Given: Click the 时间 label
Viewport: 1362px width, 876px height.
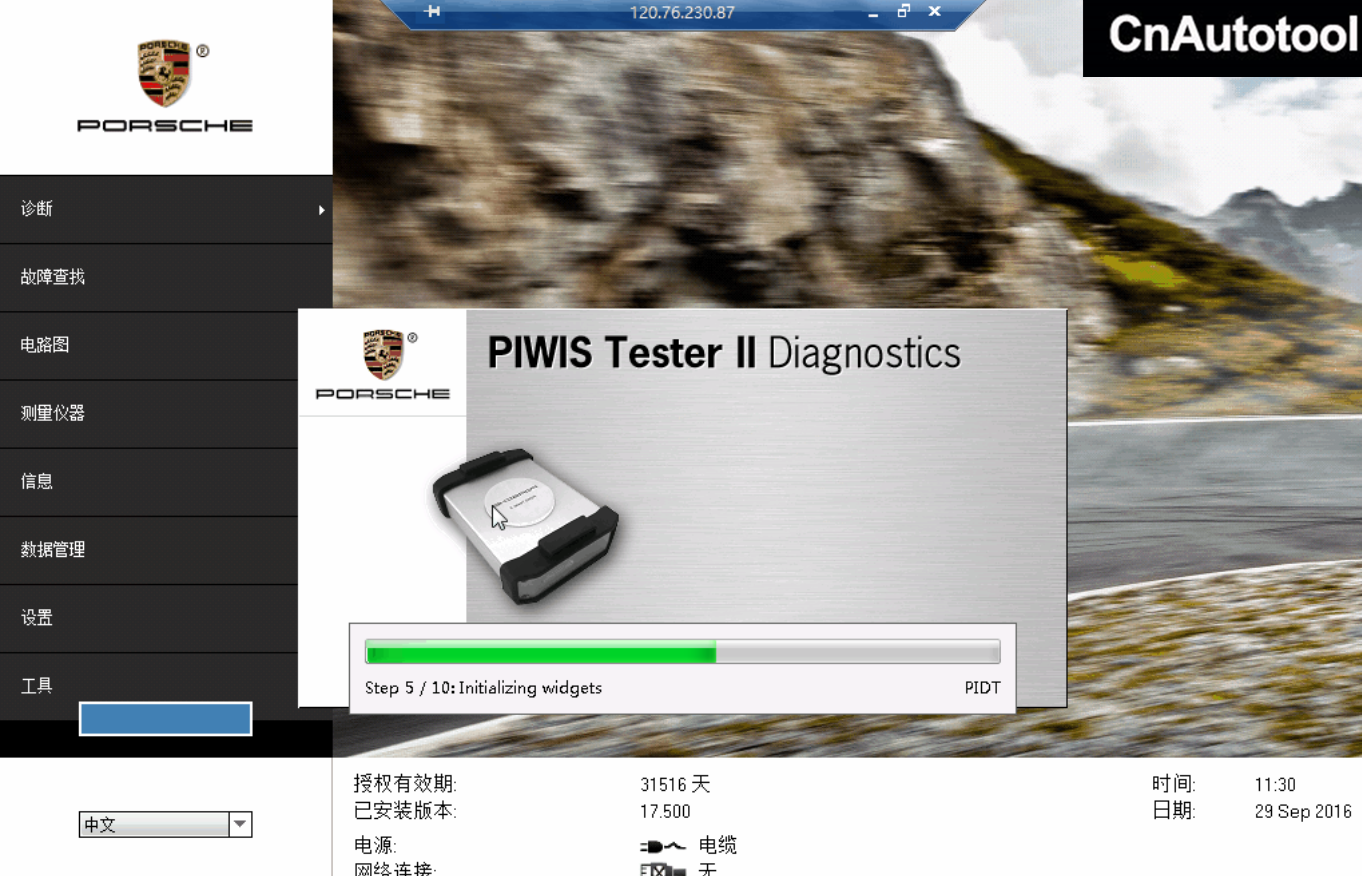Looking at the screenshot, I should pyautogui.click(x=1174, y=785).
